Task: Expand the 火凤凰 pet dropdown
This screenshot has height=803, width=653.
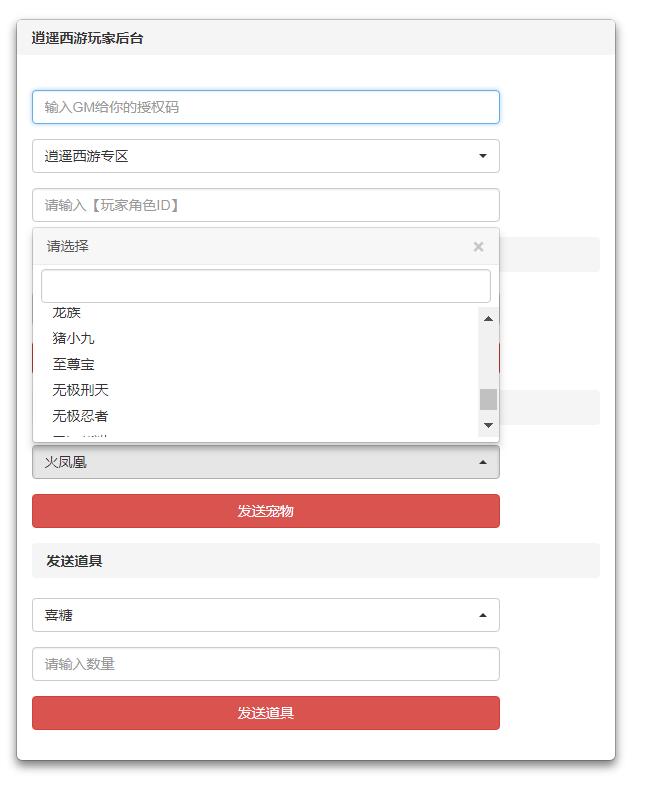Action: point(265,462)
